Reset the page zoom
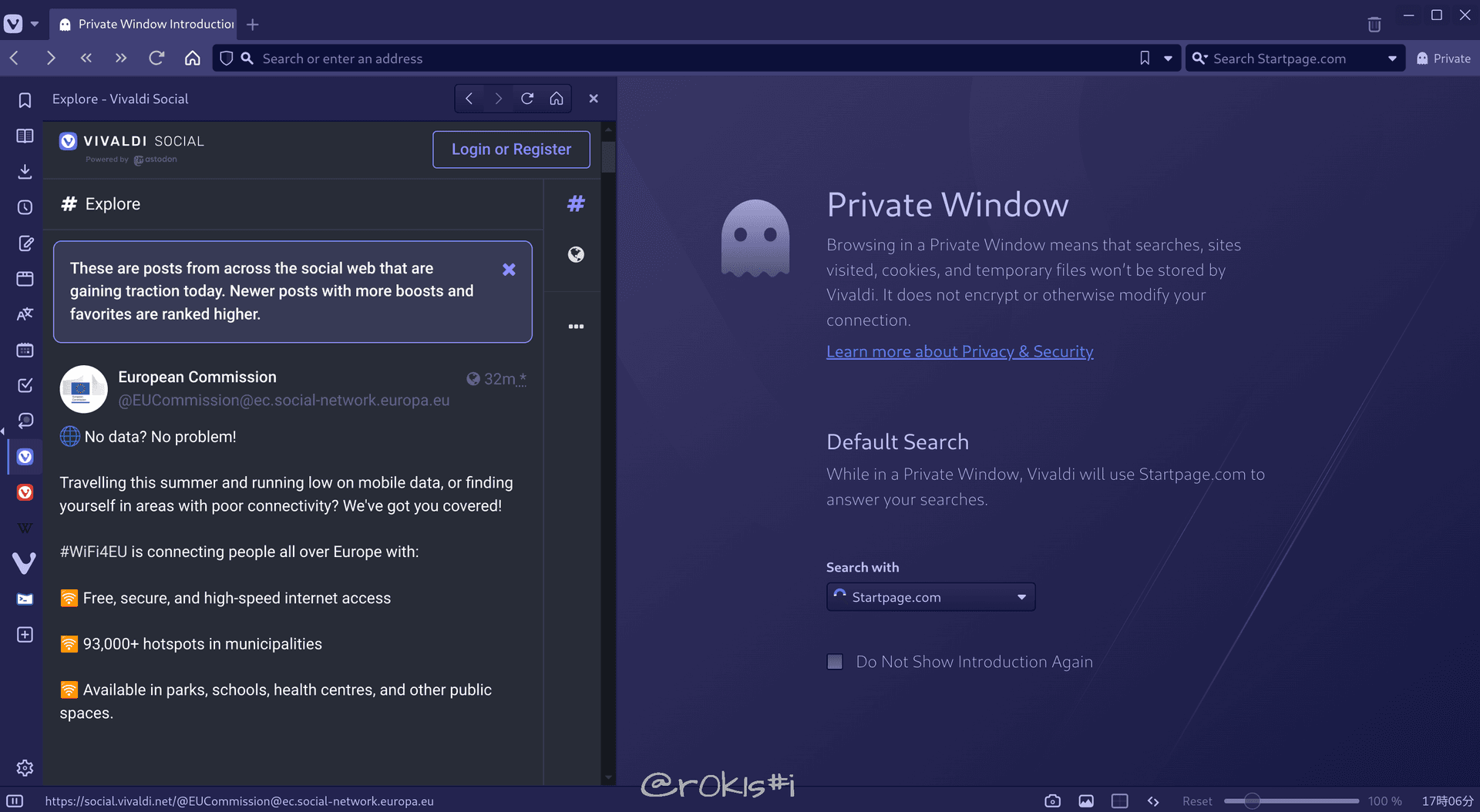Image resolution: width=1480 pixels, height=812 pixels. coord(1197,801)
